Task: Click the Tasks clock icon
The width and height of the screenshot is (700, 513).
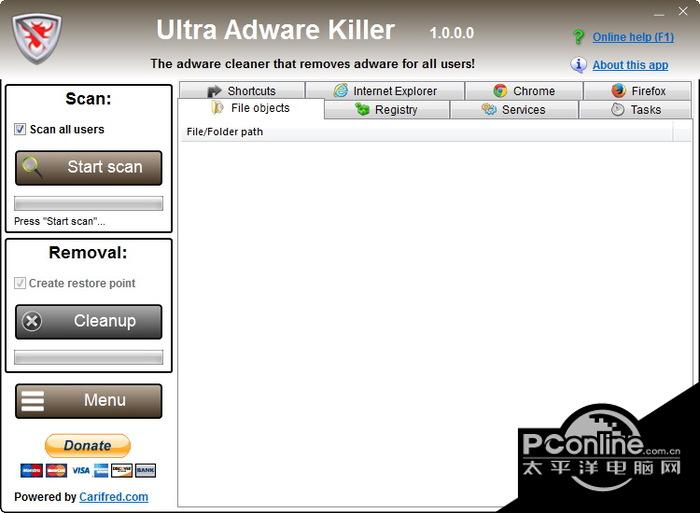Action: coord(617,109)
